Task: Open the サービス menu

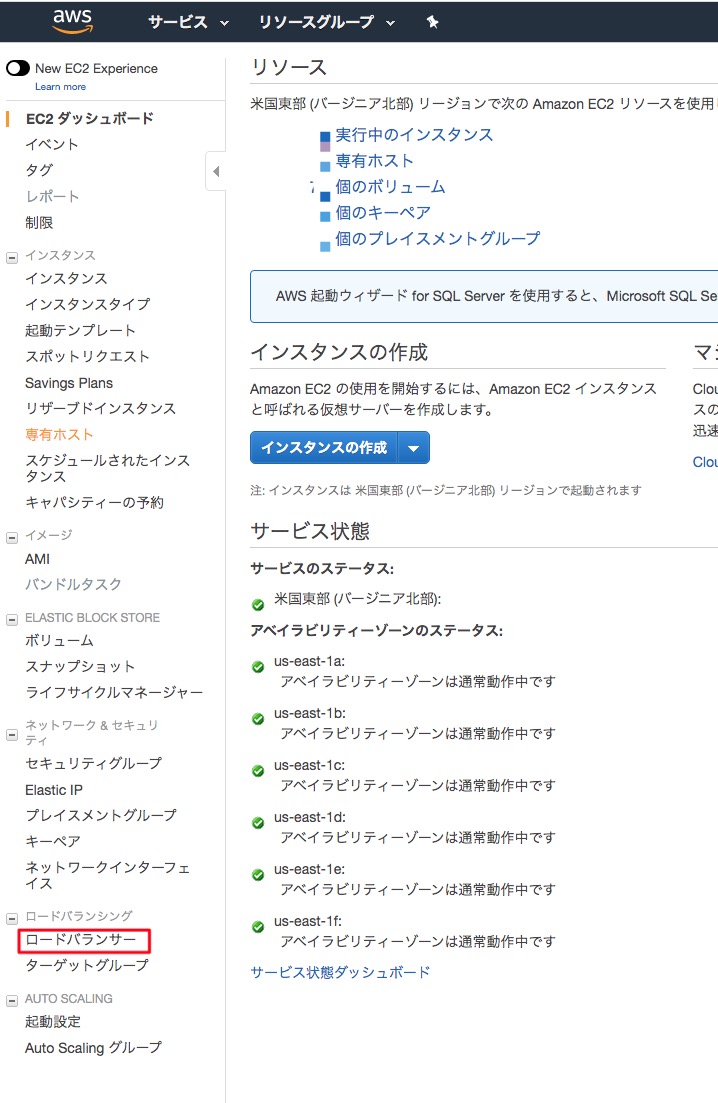Action: (188, 22)
